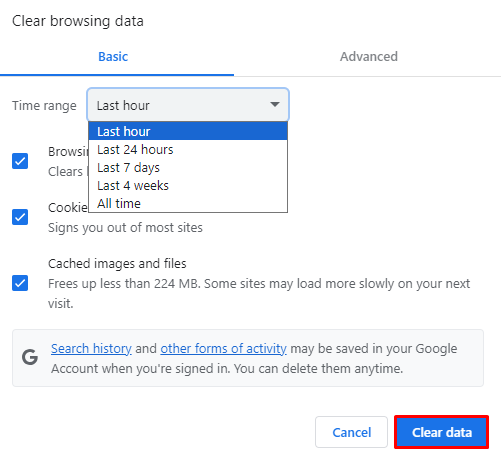This screenshot has width=501, height=460.
Task: Open other forms of activity link
Action: pos(223,349)
